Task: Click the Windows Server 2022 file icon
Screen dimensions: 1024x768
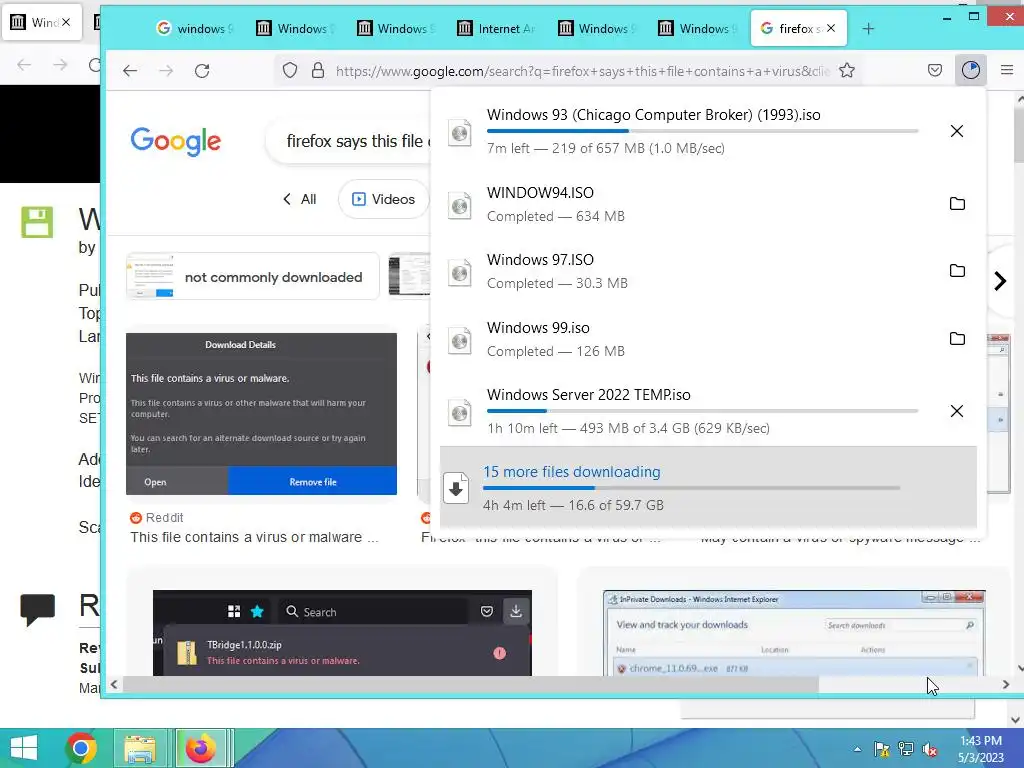Action: click(x=460, y=413)
